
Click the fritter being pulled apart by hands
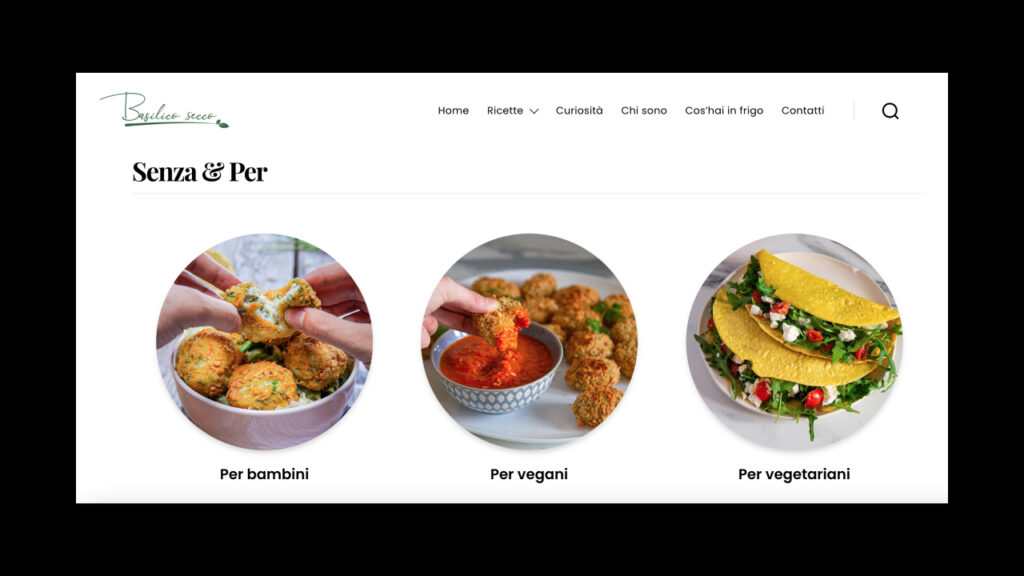[x=273, y=310]
